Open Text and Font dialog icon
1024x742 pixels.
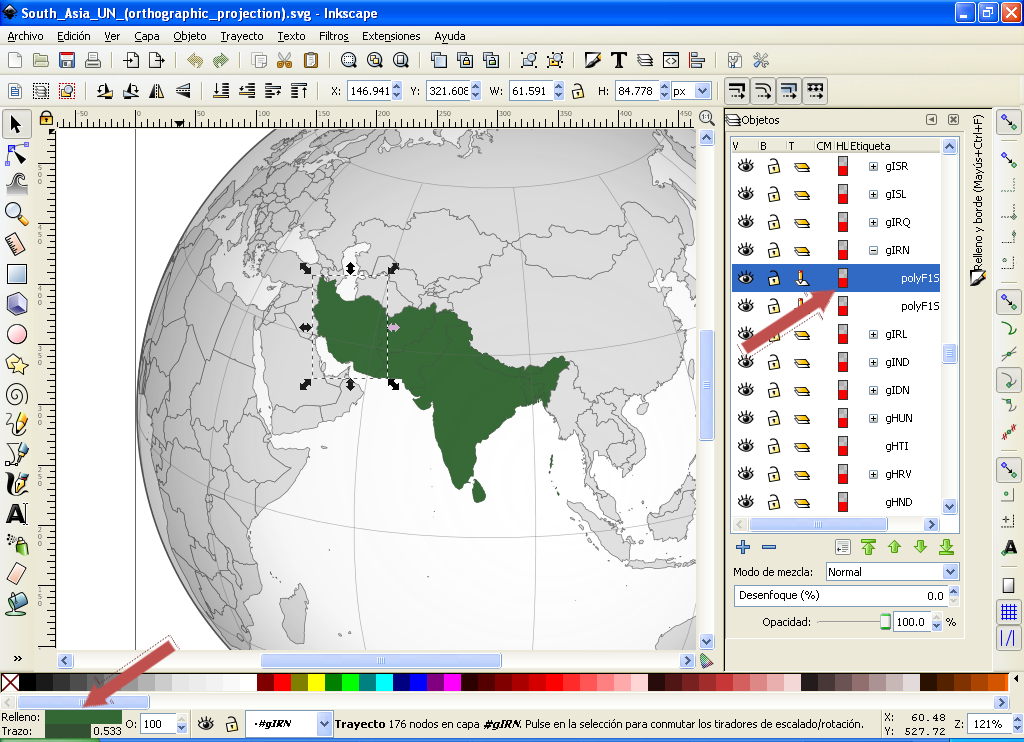(618, 61)
